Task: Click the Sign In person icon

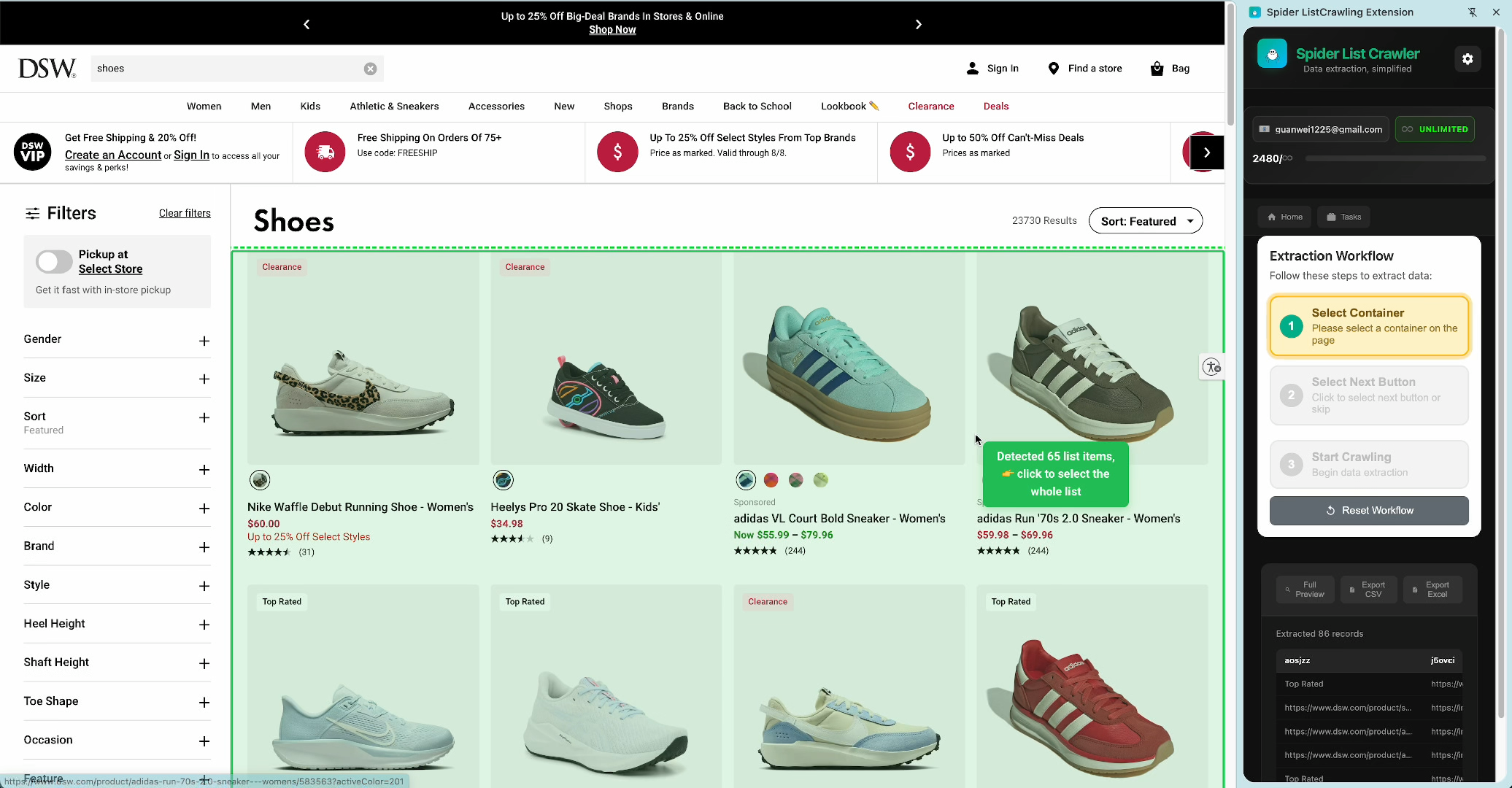Action: (973, 69)
